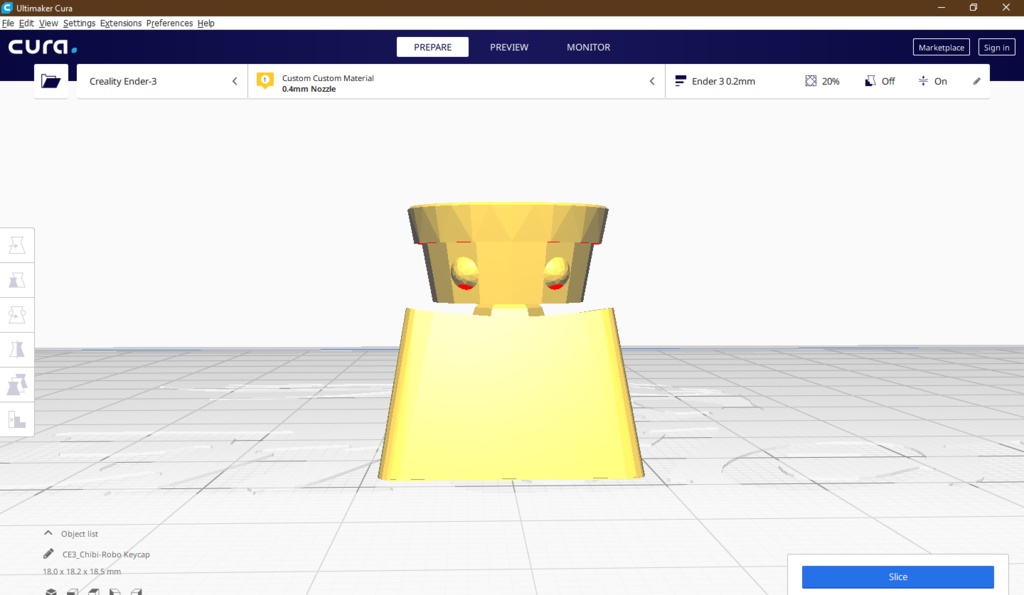Select the Per Model Settings tool
Viewport: 1024px width, 595px height.
(17, 385)
